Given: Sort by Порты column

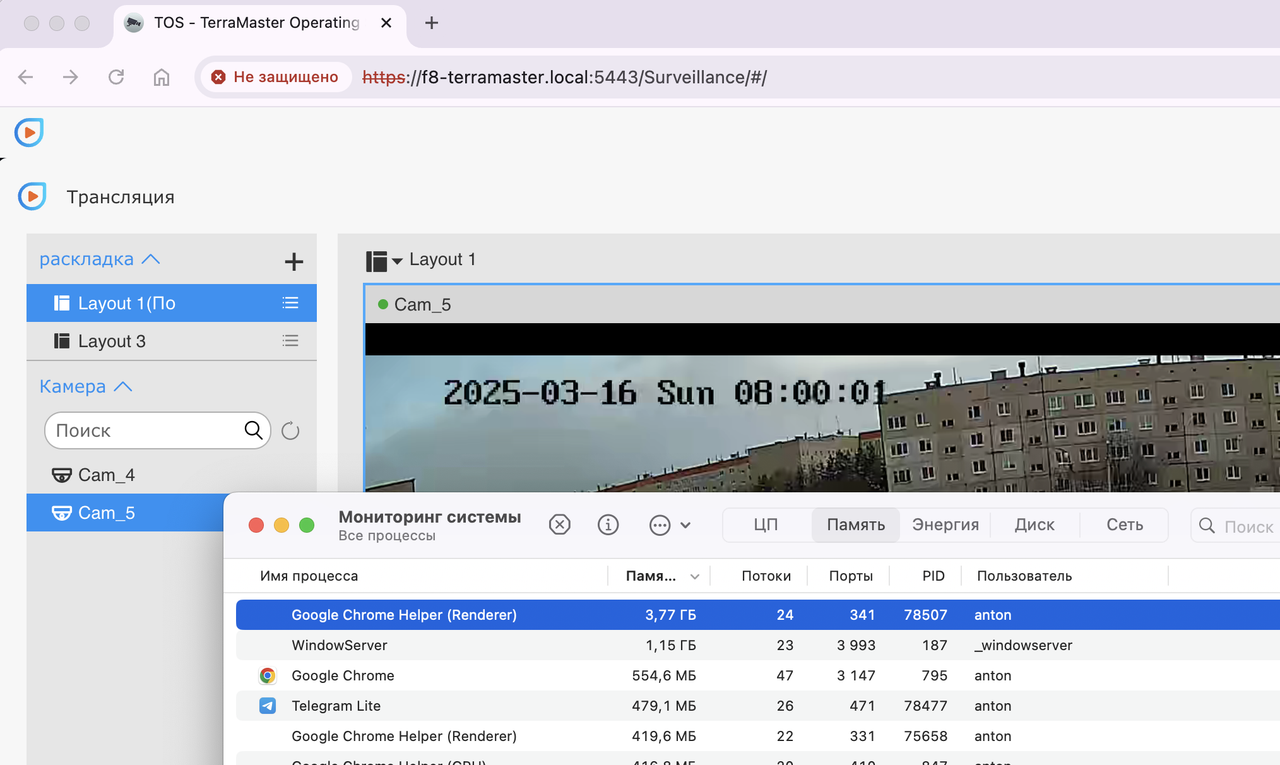Looking at the screenshot, I should click(x=851, y=576).
